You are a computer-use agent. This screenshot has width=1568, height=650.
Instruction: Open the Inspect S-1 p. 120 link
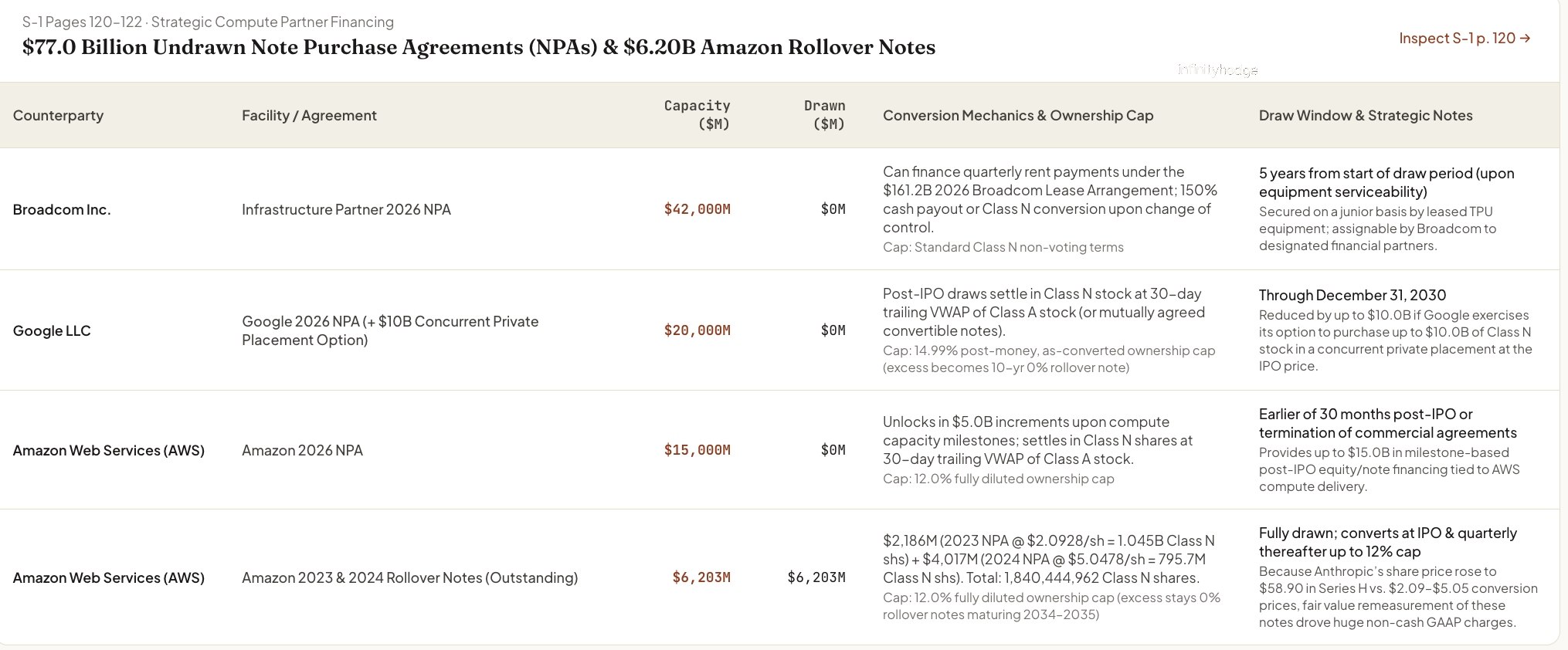point(1464,38)
